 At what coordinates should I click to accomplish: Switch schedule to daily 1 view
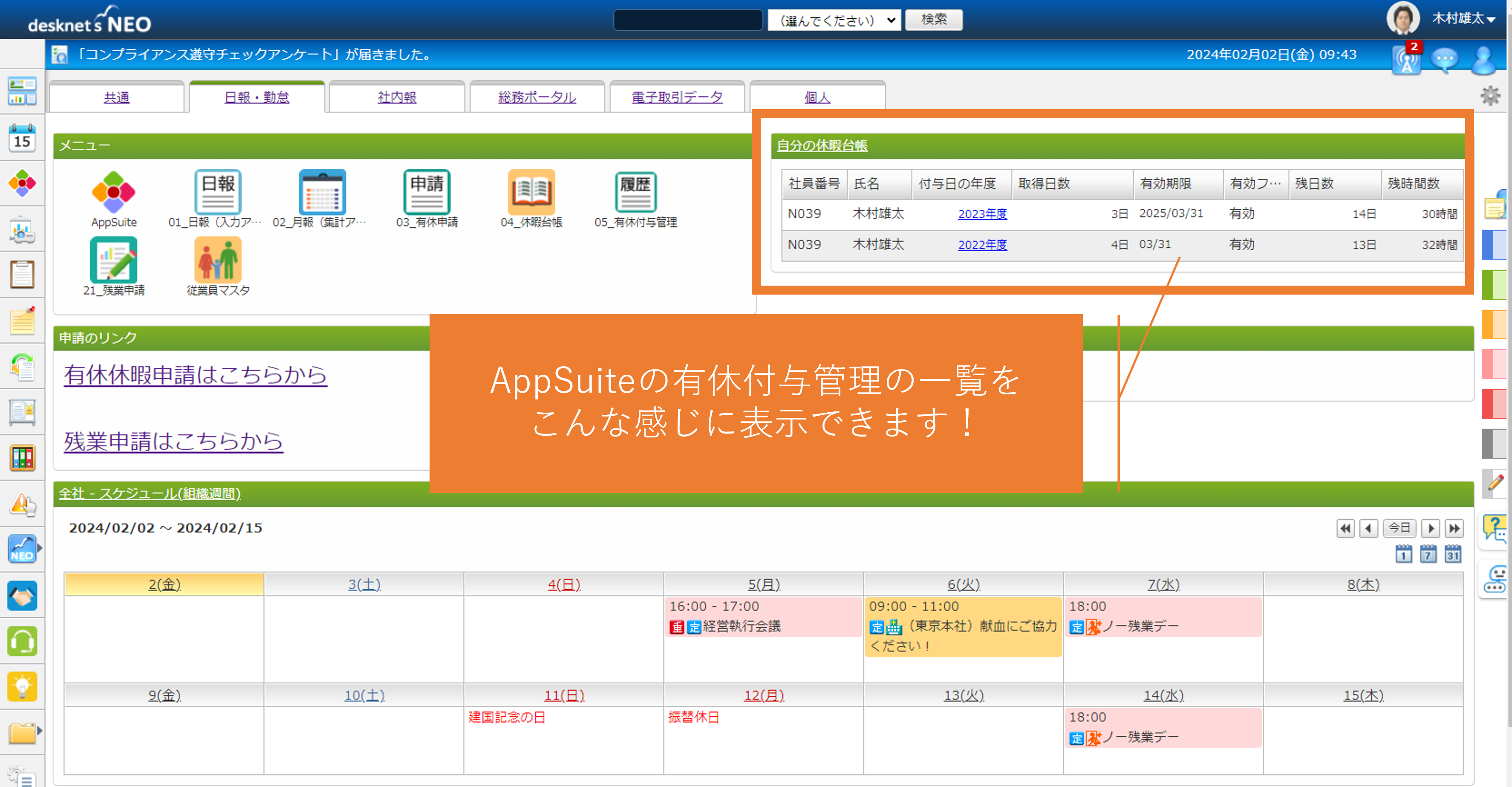click(1403, 554)
